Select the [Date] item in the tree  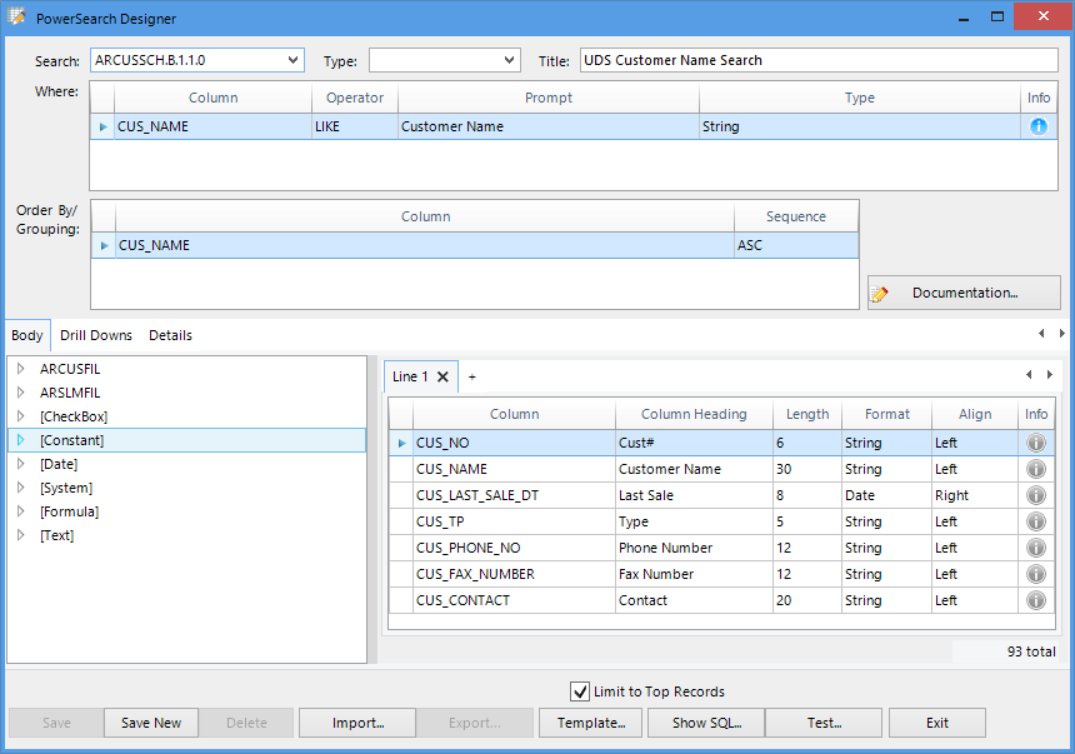[59, 464]
